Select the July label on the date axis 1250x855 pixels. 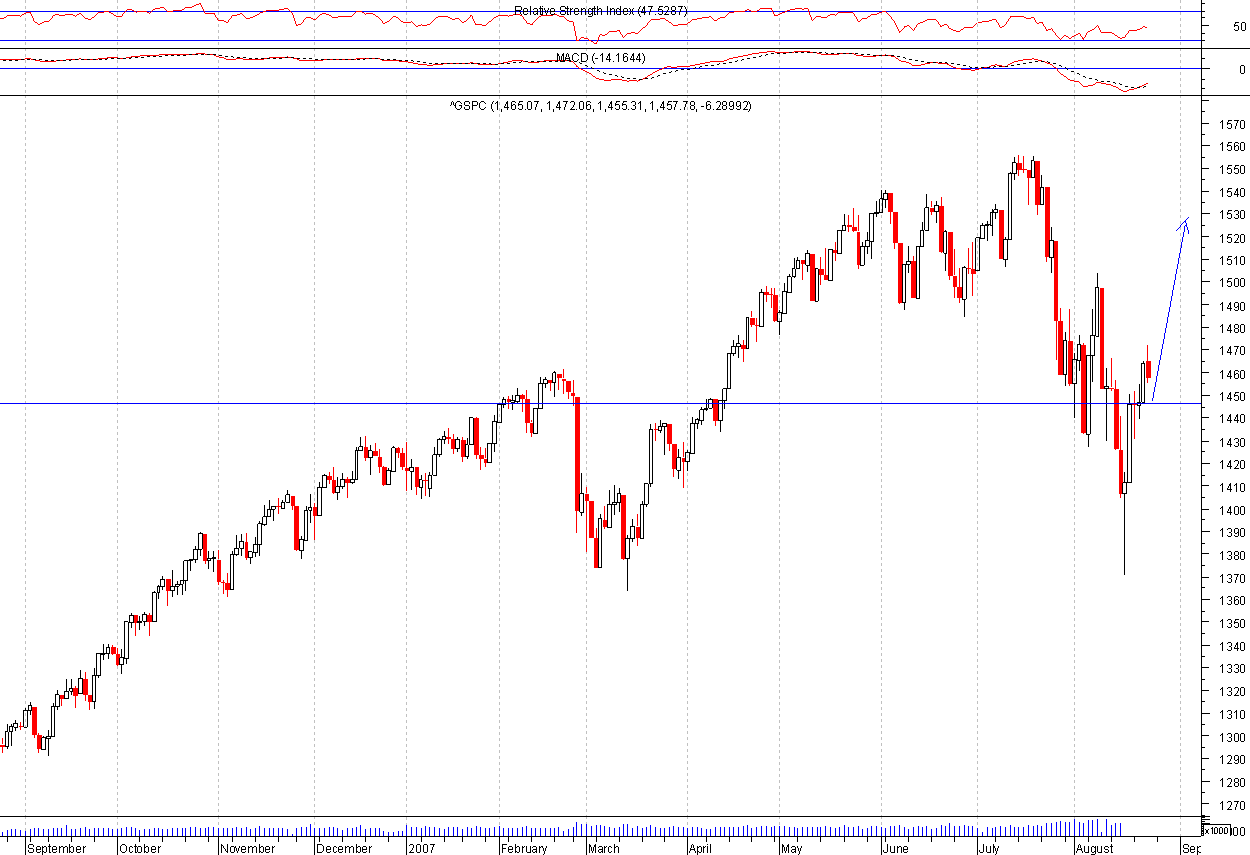[x=989, y=849]
